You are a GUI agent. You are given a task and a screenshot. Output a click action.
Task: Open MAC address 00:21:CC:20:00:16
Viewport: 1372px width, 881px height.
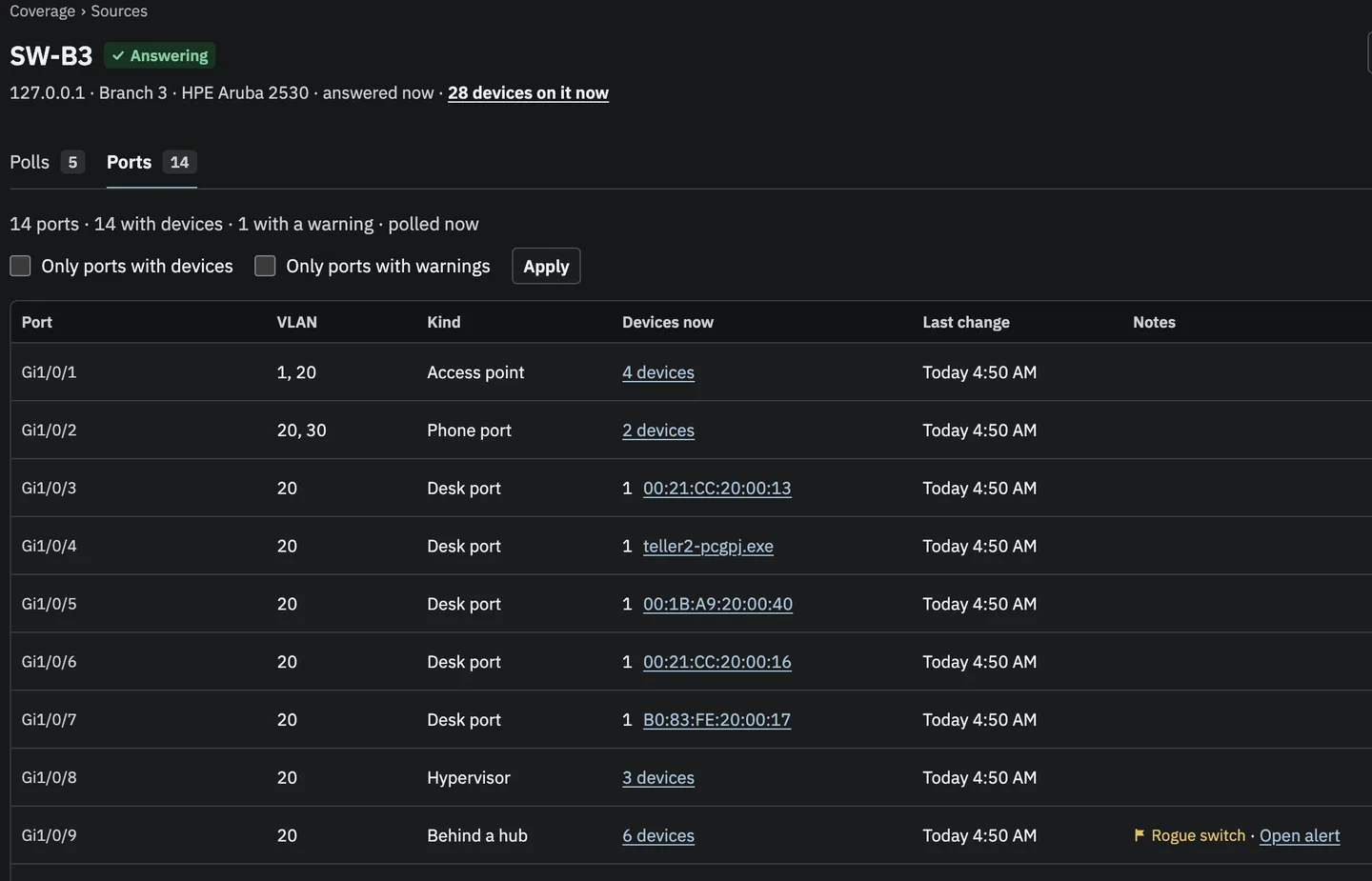[x=717, y=662]
